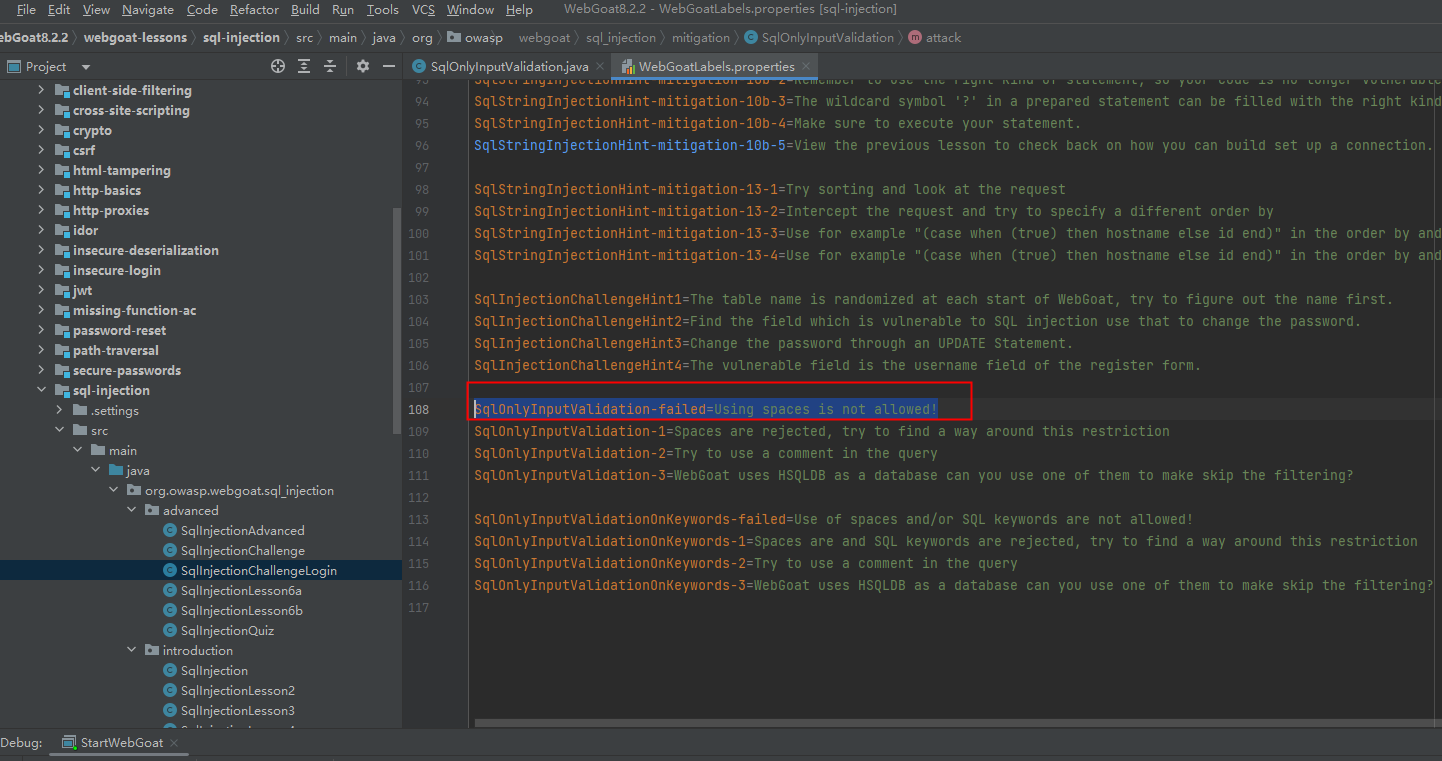Open the Project view dropdown

pos(86,67)
